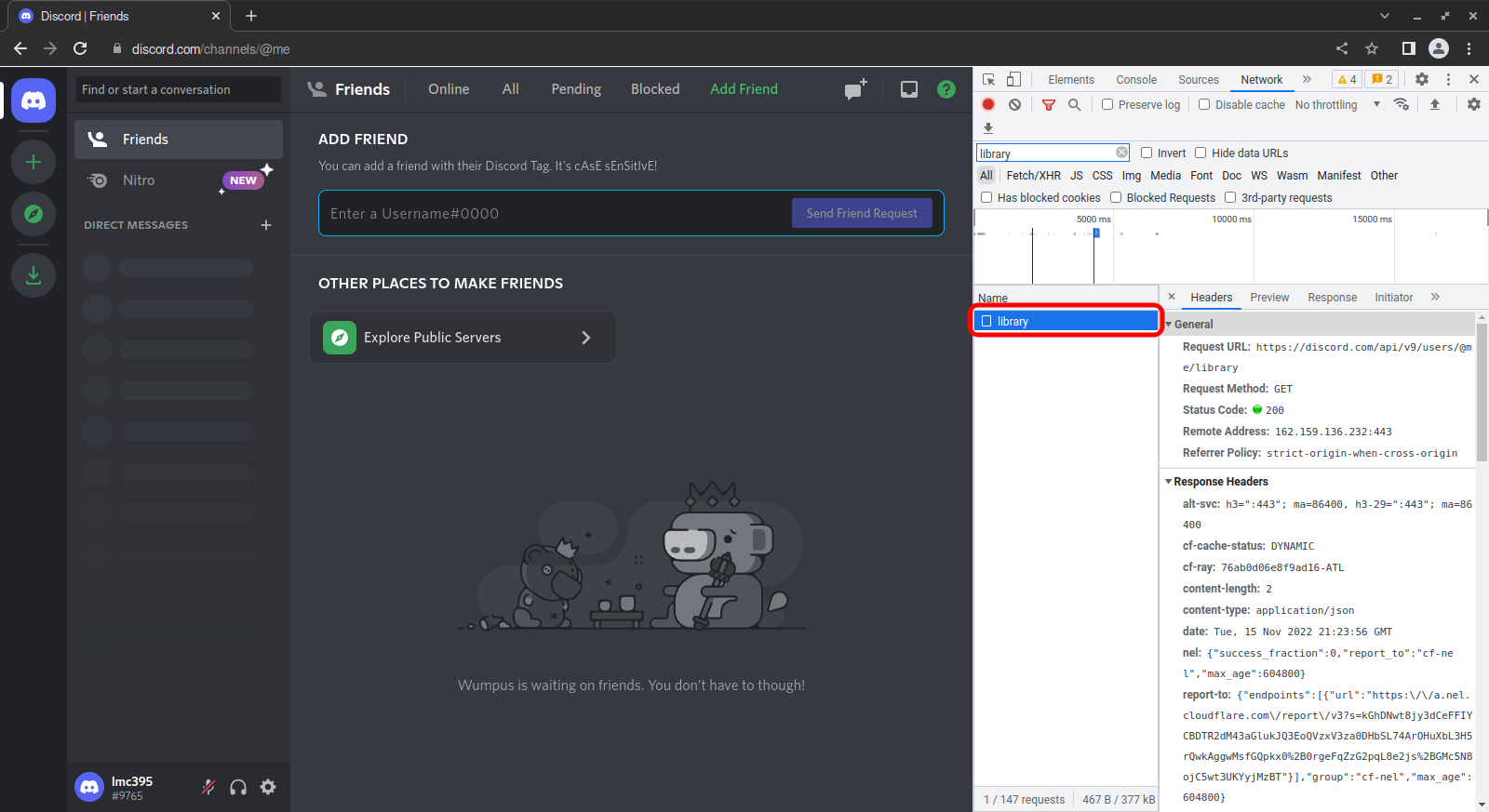Bookmark page with star icon
Viewport: 1489px width, 812px height.
pos(1372,48)
